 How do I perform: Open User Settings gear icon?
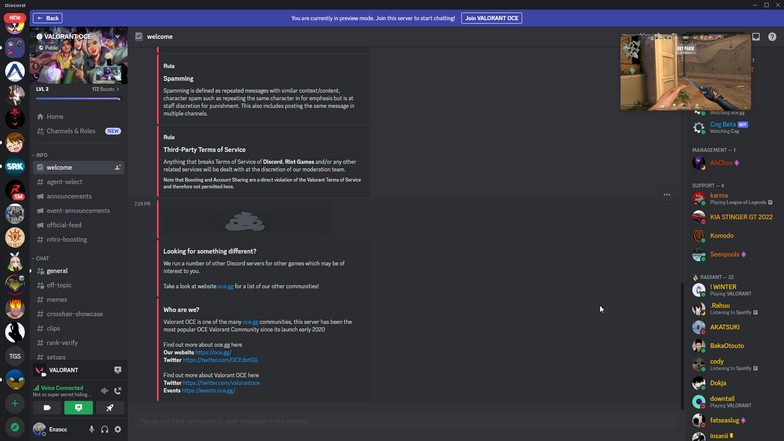(118, 429)
